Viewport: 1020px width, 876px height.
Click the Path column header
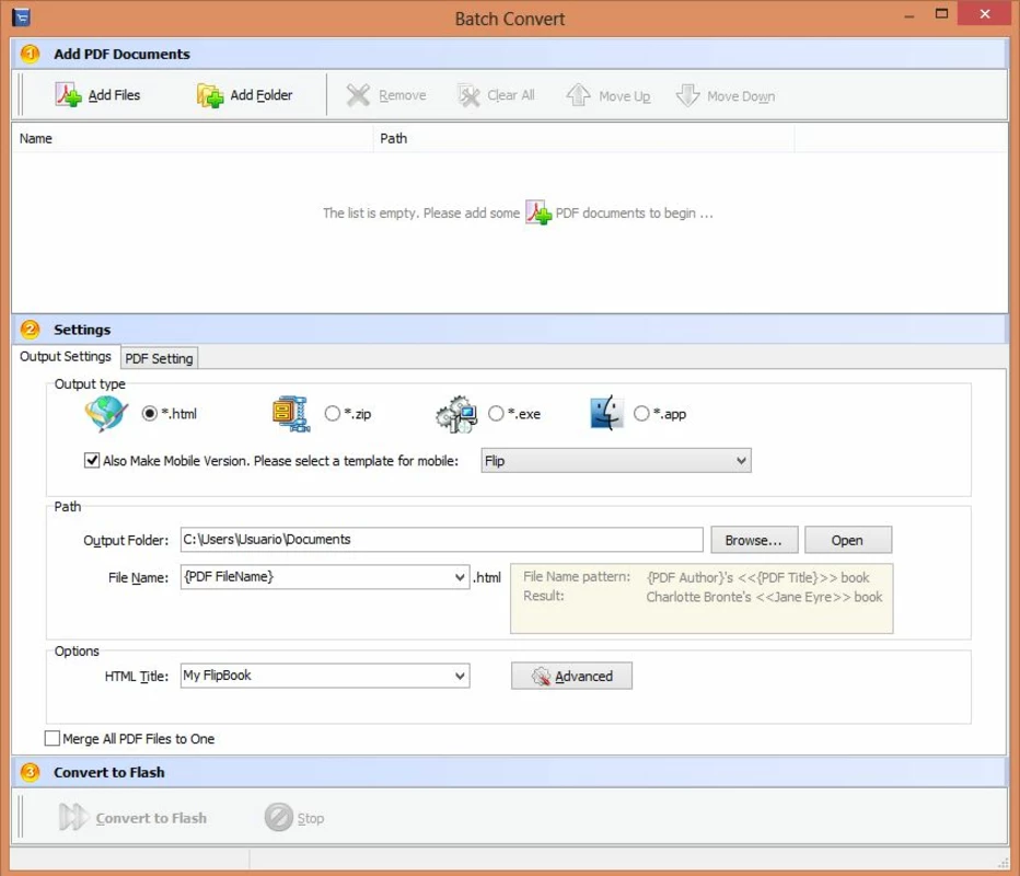[584, 138]
